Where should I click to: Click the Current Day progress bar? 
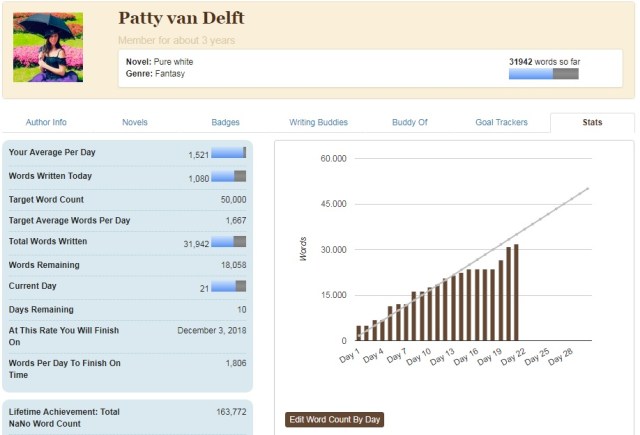click(228, 286)
